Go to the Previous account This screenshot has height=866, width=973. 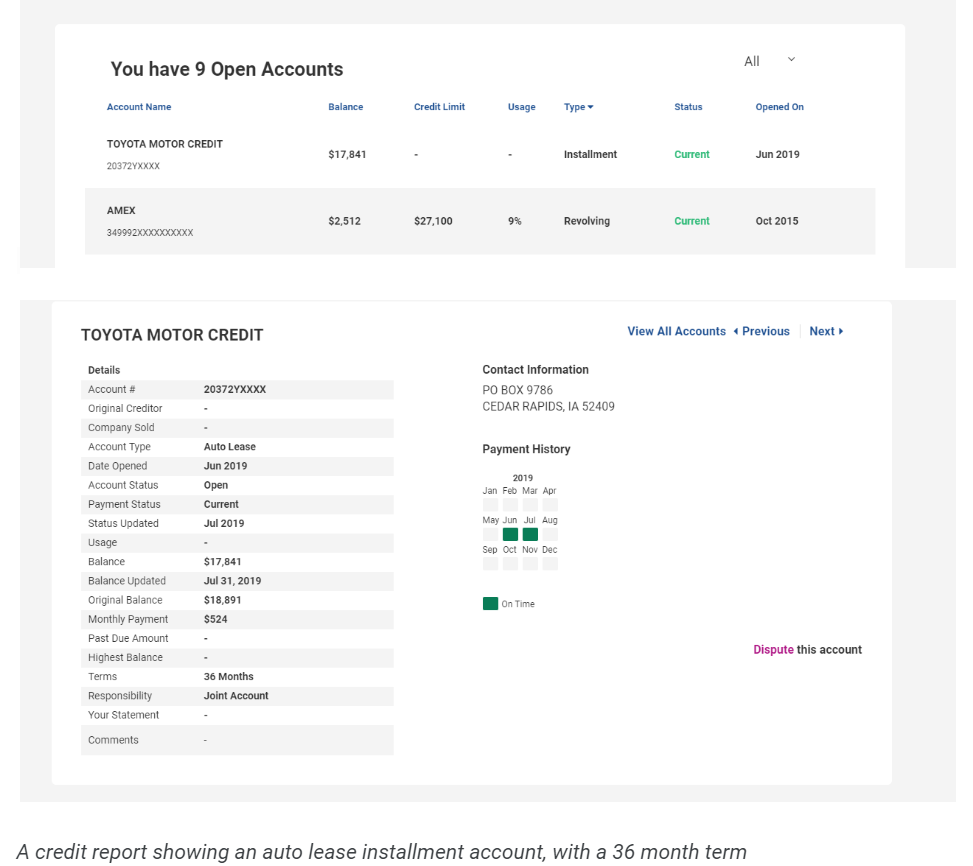[761, 331]
